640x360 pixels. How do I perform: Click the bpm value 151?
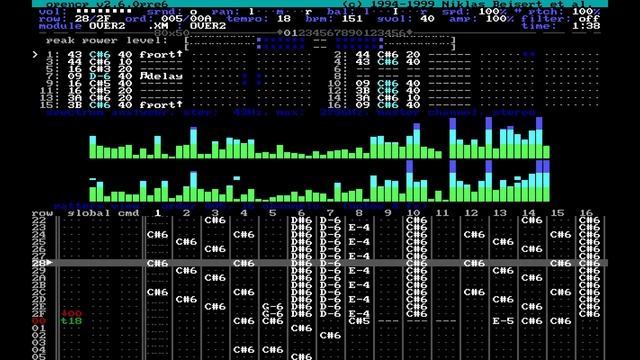click(352, 19)
